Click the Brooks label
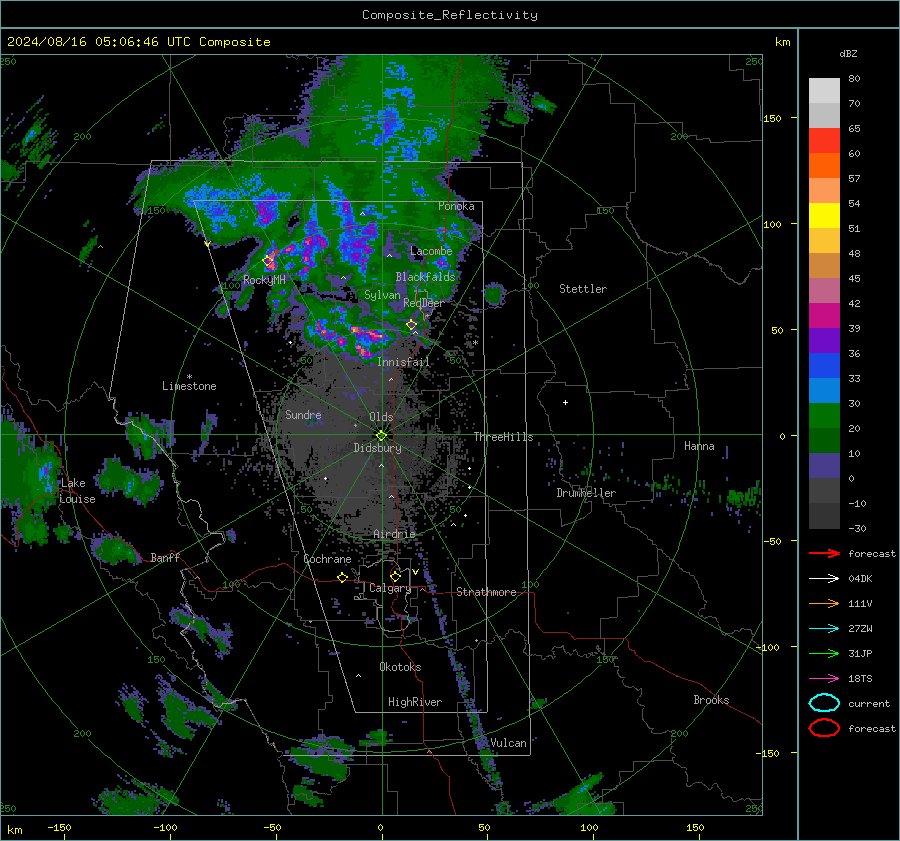Image resolution: width=900 pixels, height=841 pixels. coord(711,700)
